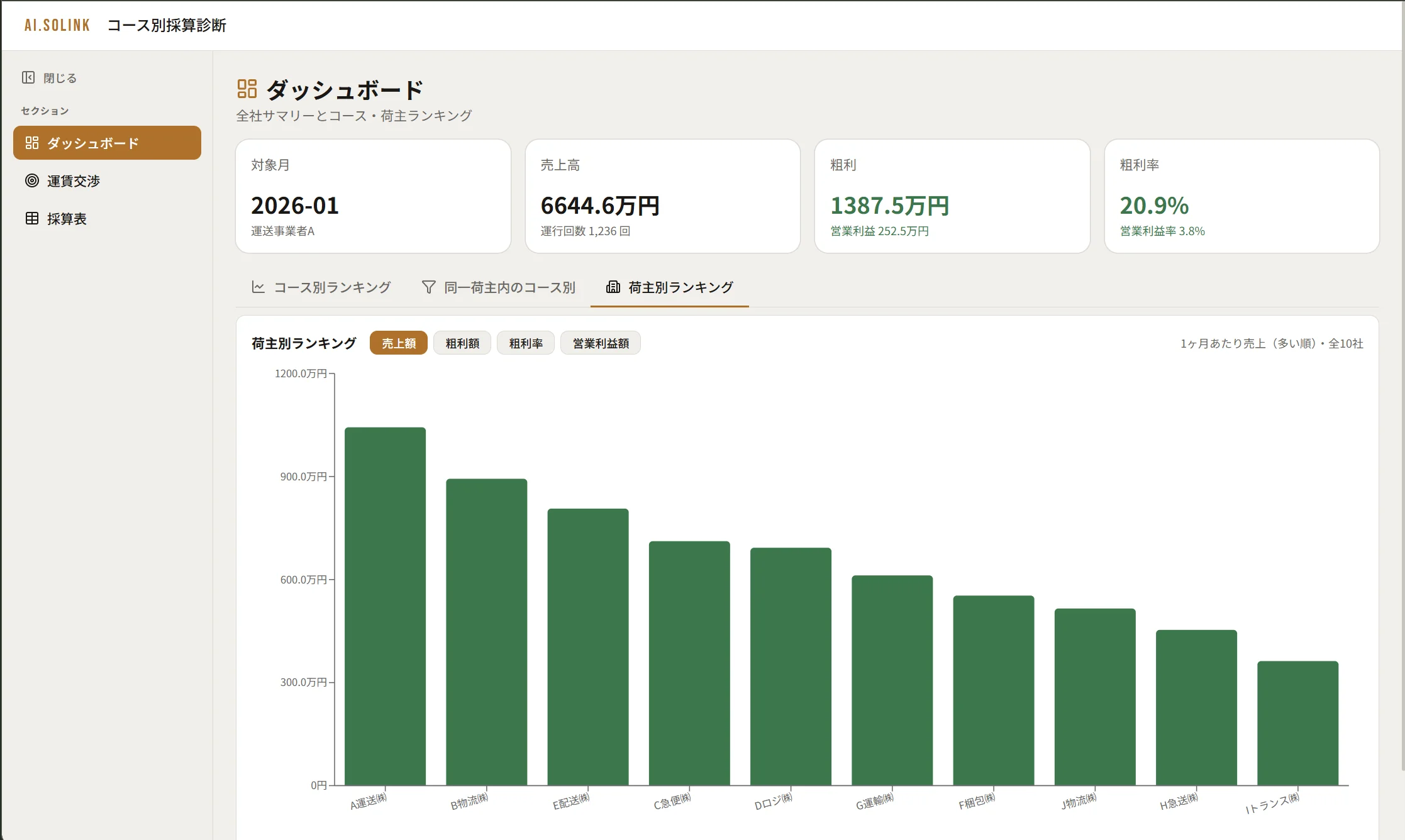Click the 1200.0万円 axis label

(301, 373)
